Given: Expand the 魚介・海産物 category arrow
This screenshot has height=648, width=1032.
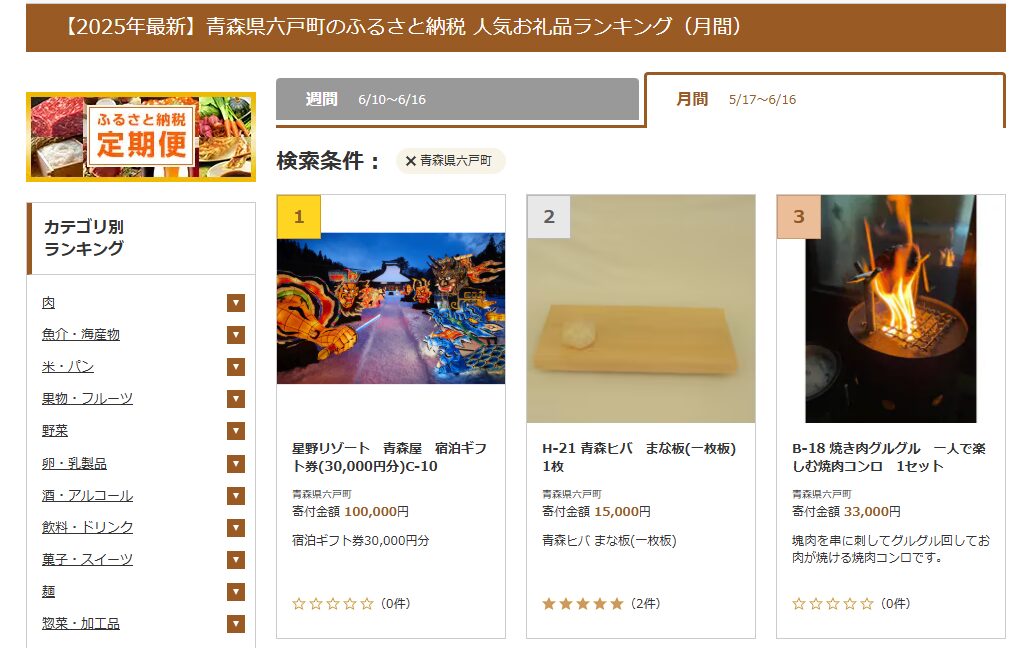Looking at the screenshot, I should [x=236, y=335].
